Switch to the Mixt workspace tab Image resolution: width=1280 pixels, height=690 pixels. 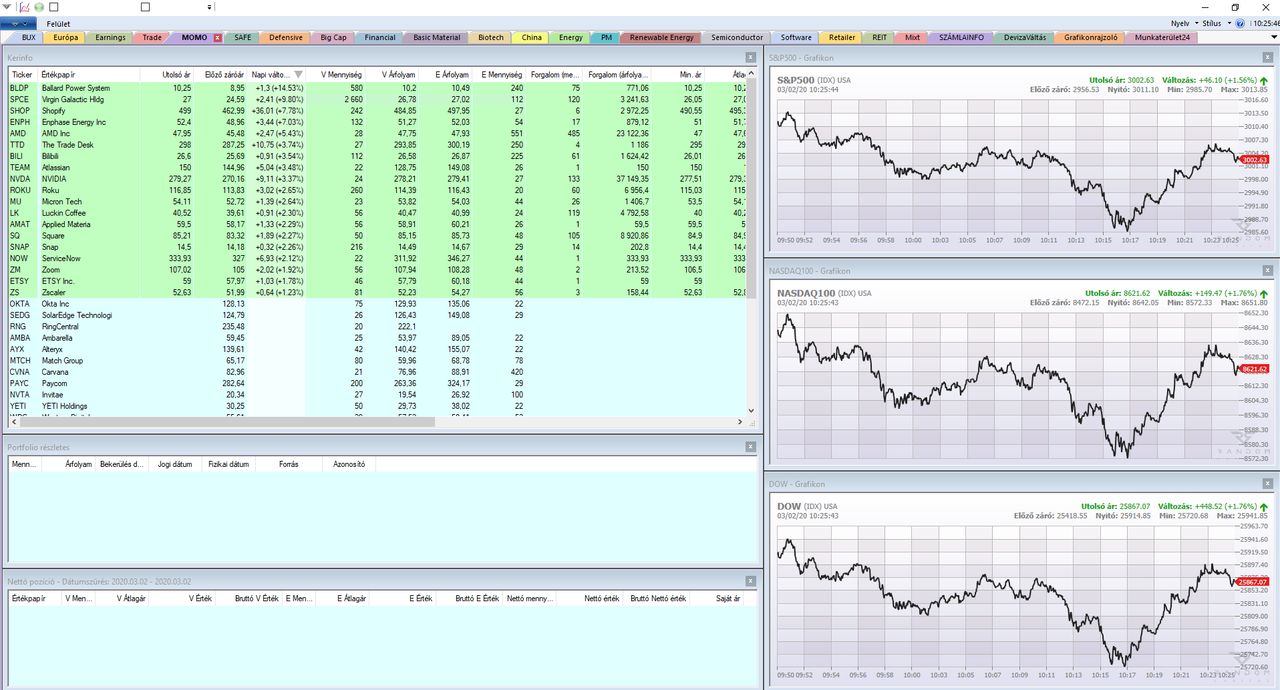(912, 38)
